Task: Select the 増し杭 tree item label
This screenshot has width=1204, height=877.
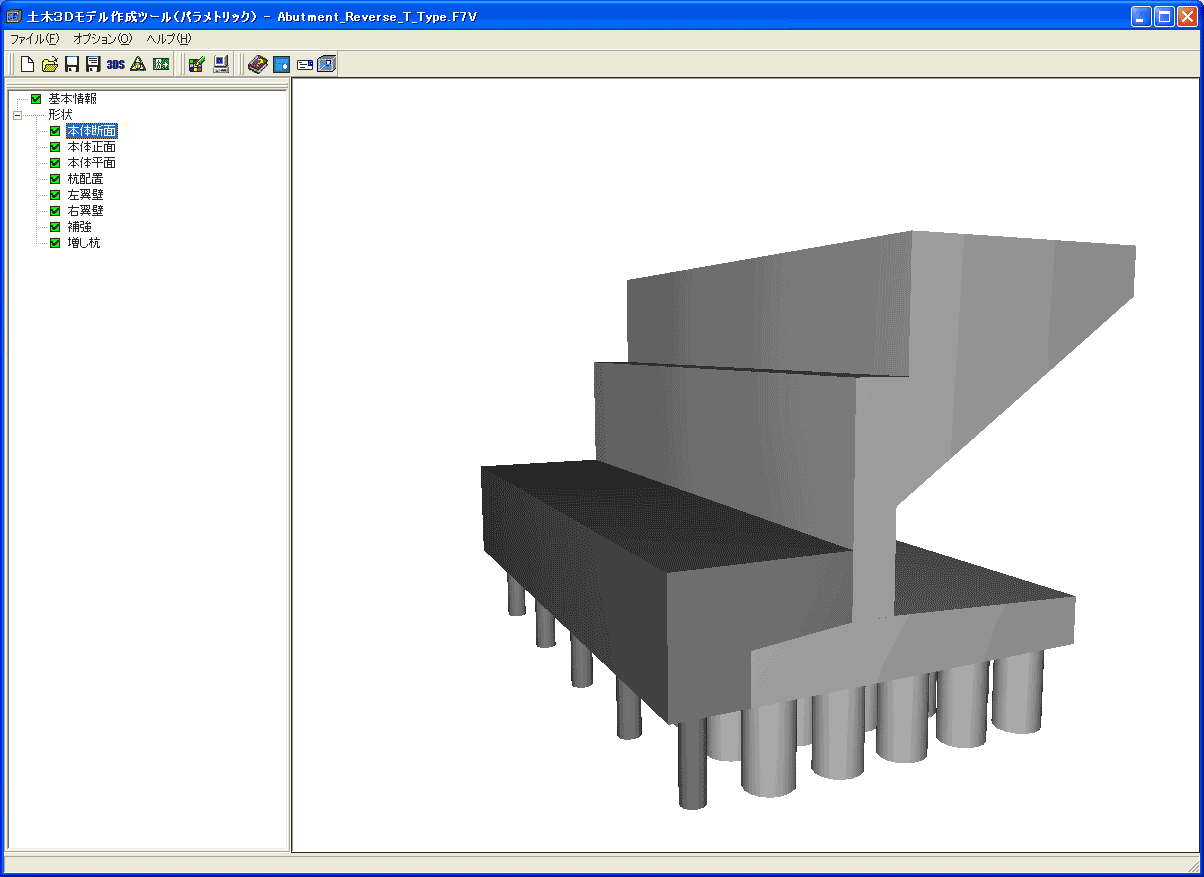Action: (83, 243)
